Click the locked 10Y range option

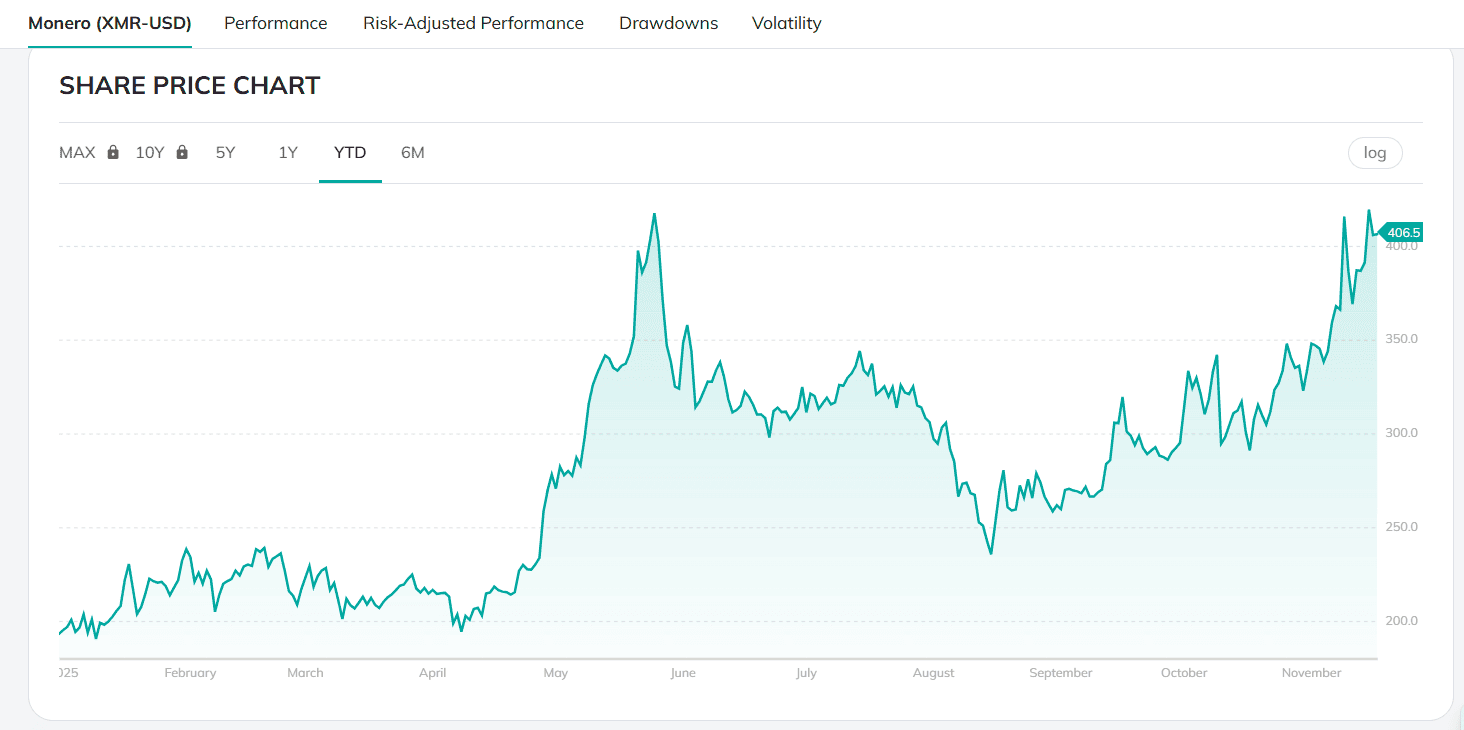pyautogui.click(x=149, y=152)
